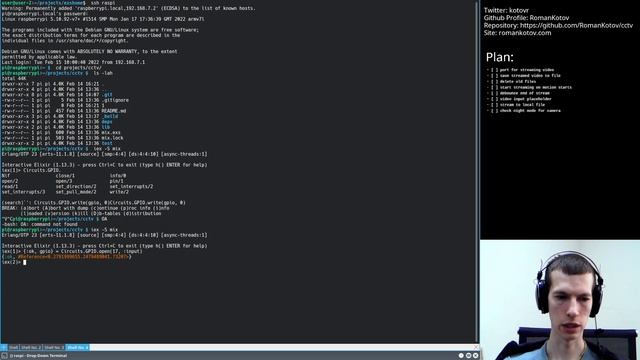Switch to the Shell No. 2 tab
The image size is (640, 360).
[31, 347]
